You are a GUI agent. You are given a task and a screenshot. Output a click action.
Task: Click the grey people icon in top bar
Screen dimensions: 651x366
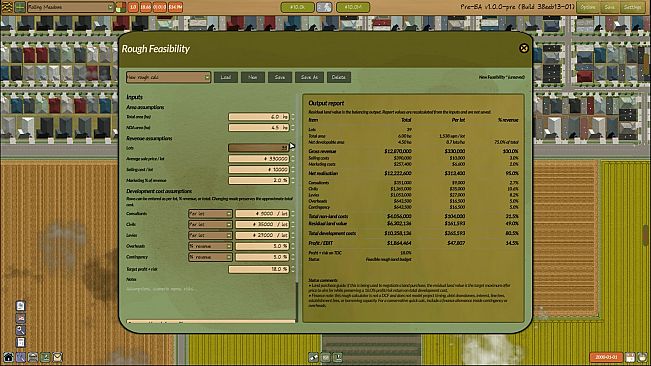(x=324, y=7)
